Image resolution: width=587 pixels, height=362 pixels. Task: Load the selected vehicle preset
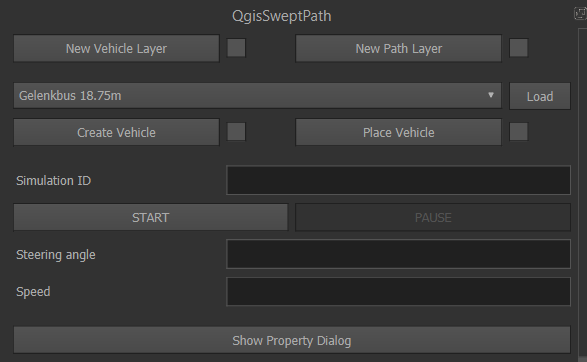coord(540,96)
